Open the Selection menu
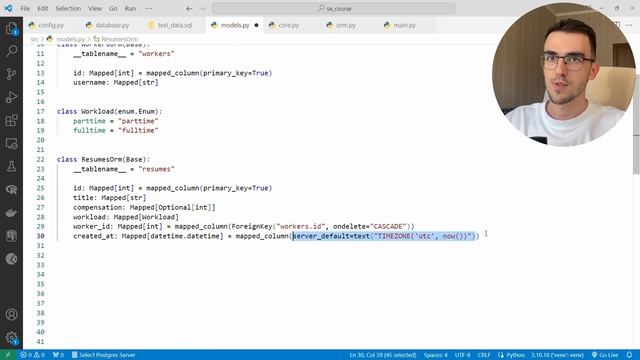Viewport: 640px width, 360px height. pos(68,8)
